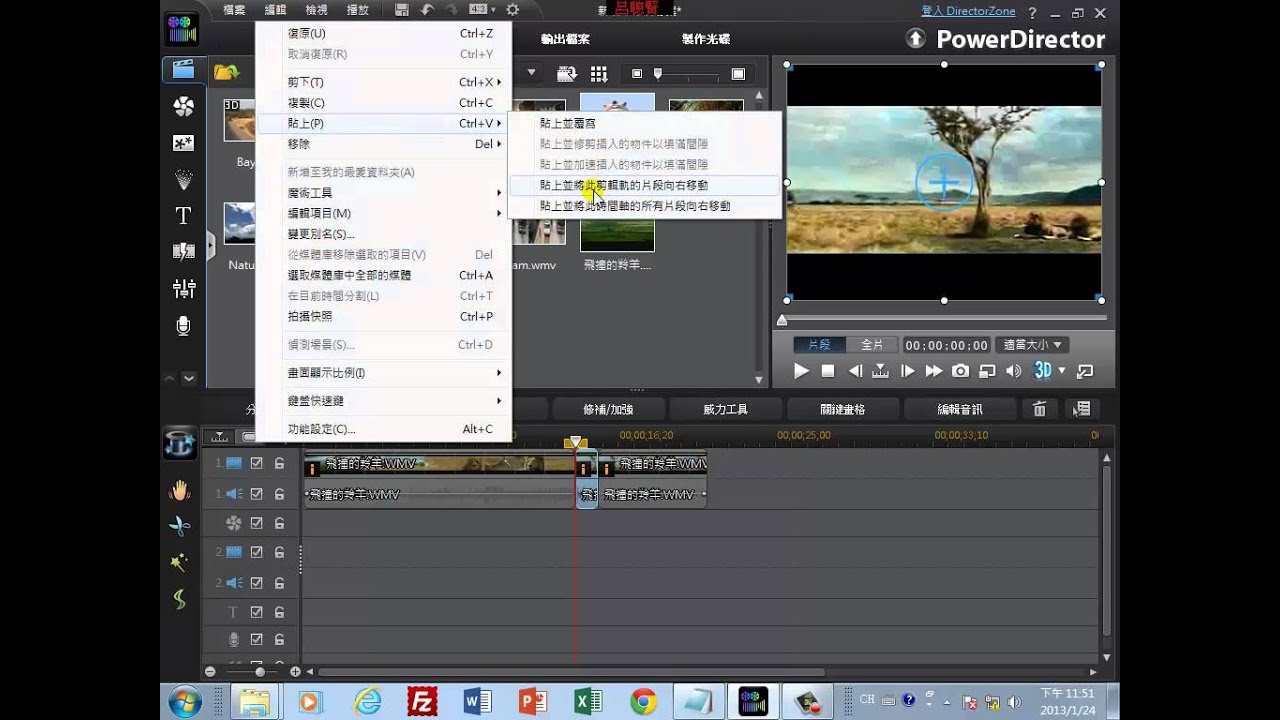Toggle audio track 2 enable checkbox
Viewport: 1280px width, 720px height.
click(256, 583)
